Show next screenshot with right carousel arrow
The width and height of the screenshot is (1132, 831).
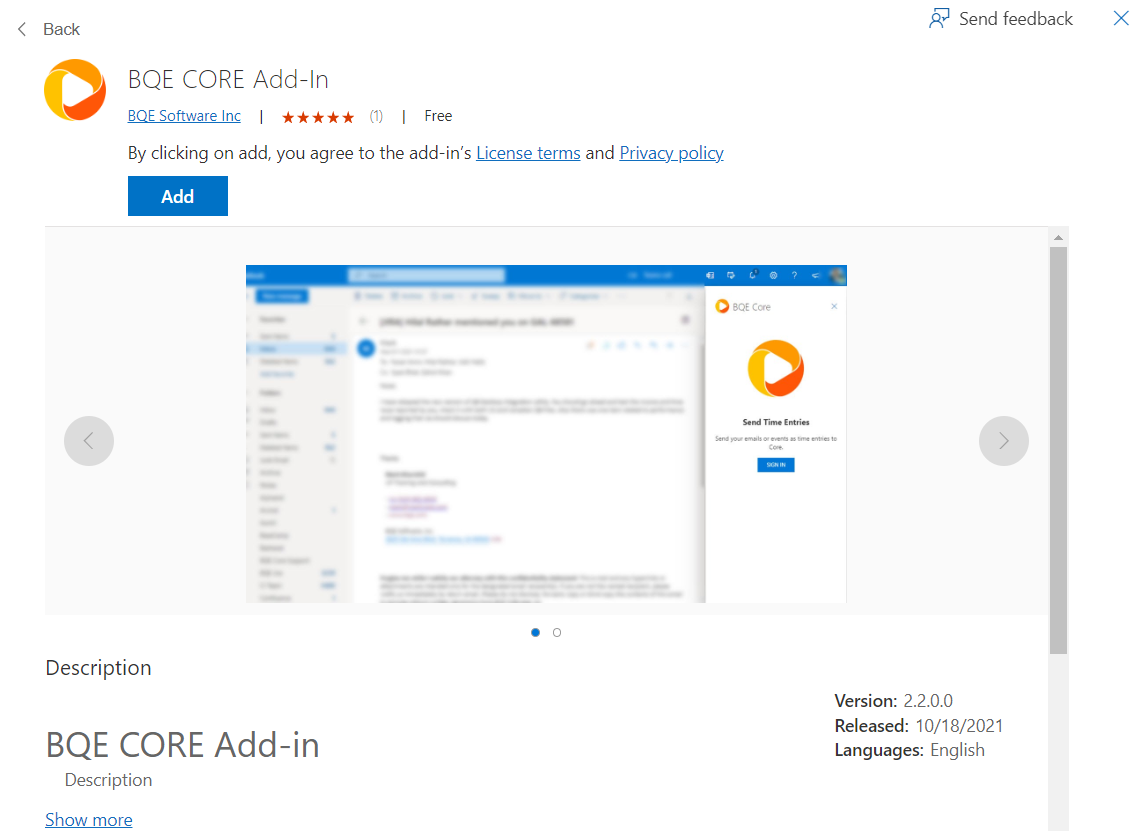tap(1003, 441)
